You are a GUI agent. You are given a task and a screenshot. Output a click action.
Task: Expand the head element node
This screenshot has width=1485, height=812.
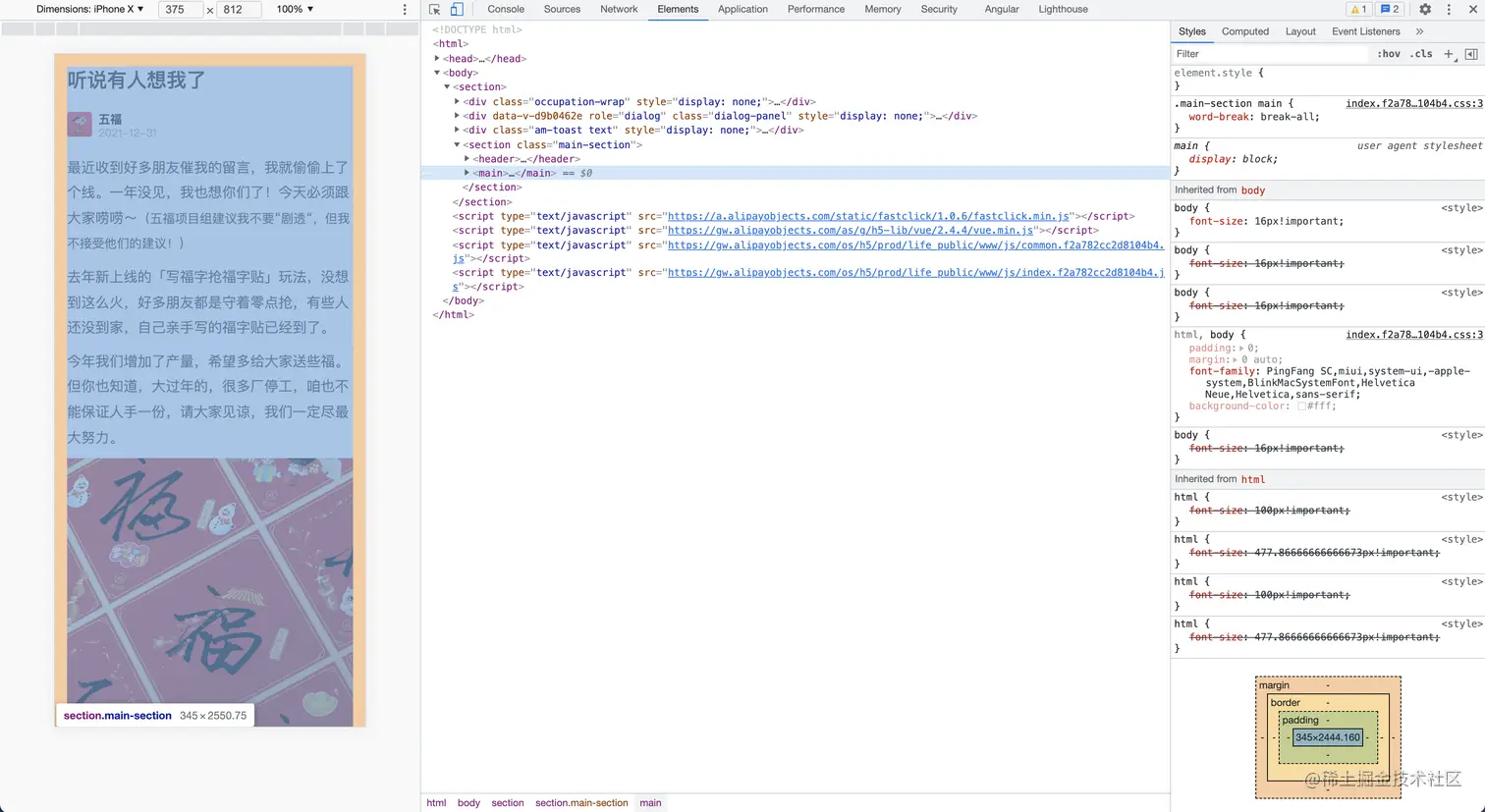(438, 58)
